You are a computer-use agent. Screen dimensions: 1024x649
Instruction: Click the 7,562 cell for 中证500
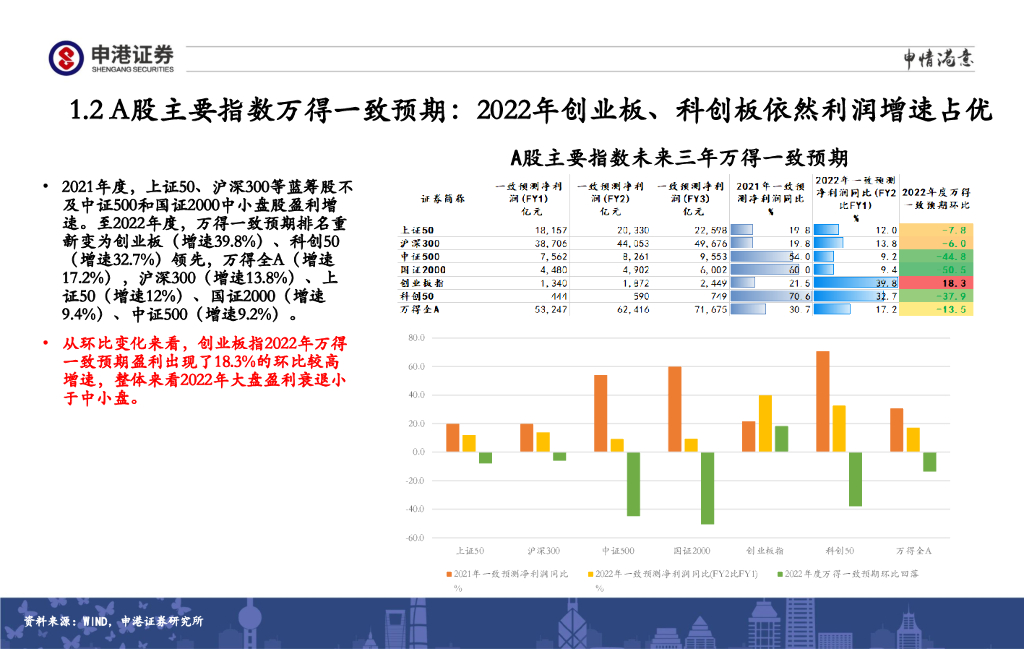[553, 257]
